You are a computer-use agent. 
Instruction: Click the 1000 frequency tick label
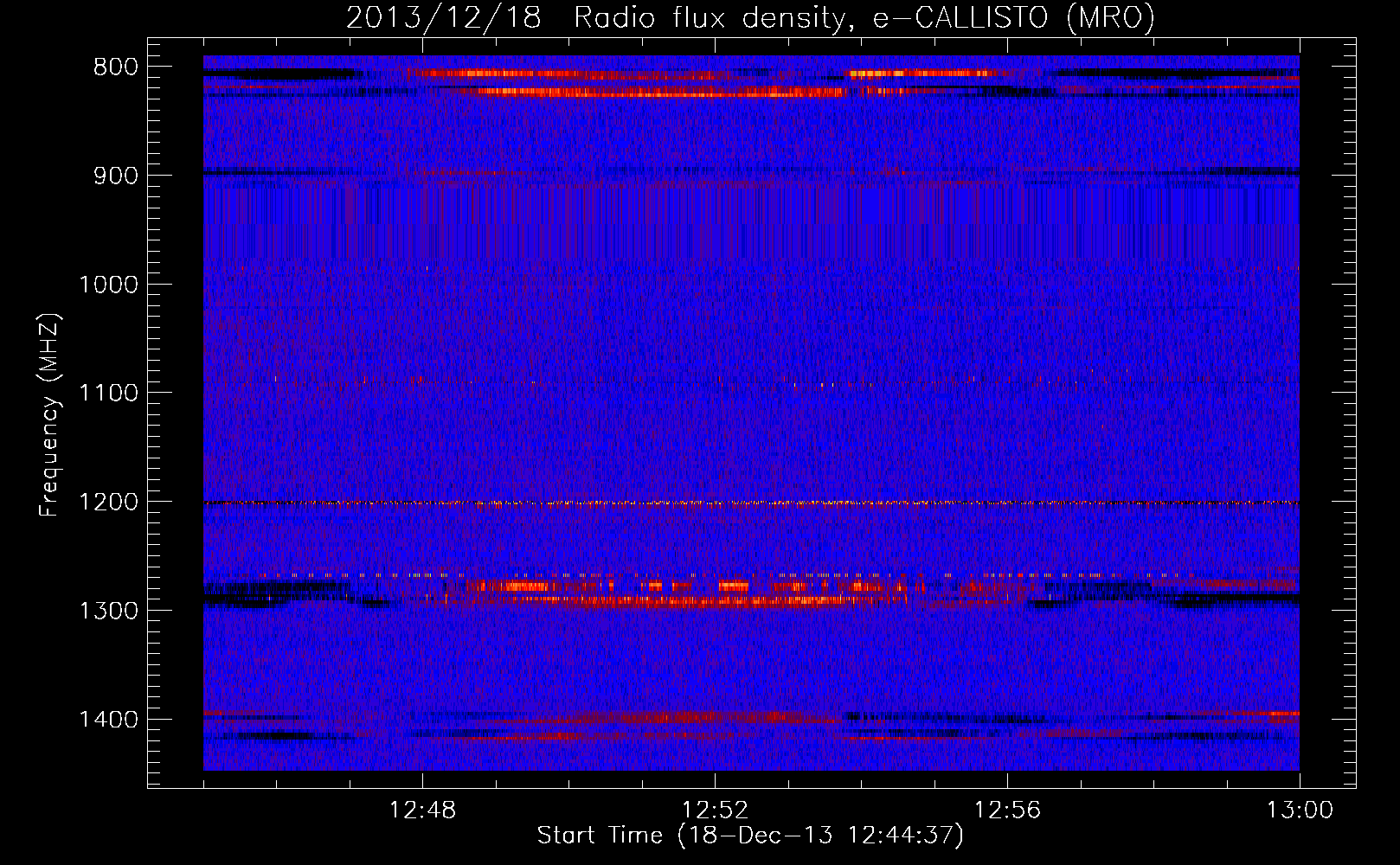tap(108, 285)
